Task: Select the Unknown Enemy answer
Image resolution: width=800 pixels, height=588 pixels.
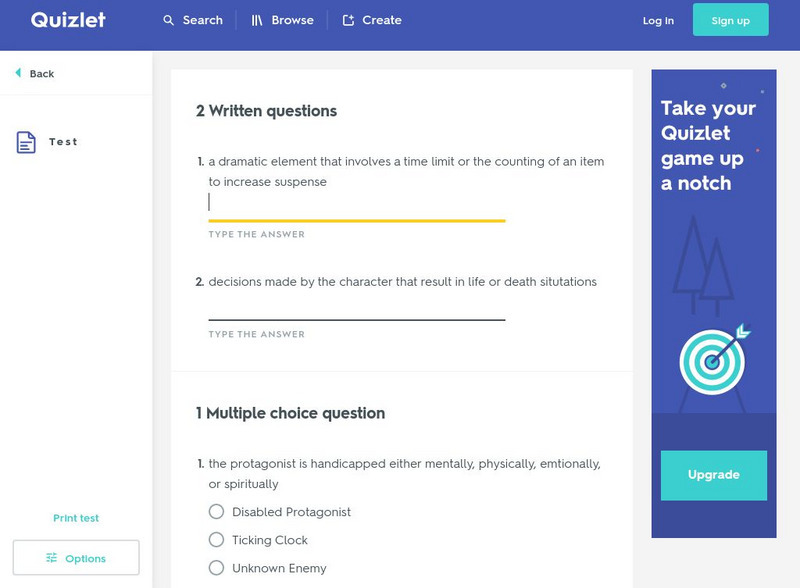Action: (x=216, y=567)
